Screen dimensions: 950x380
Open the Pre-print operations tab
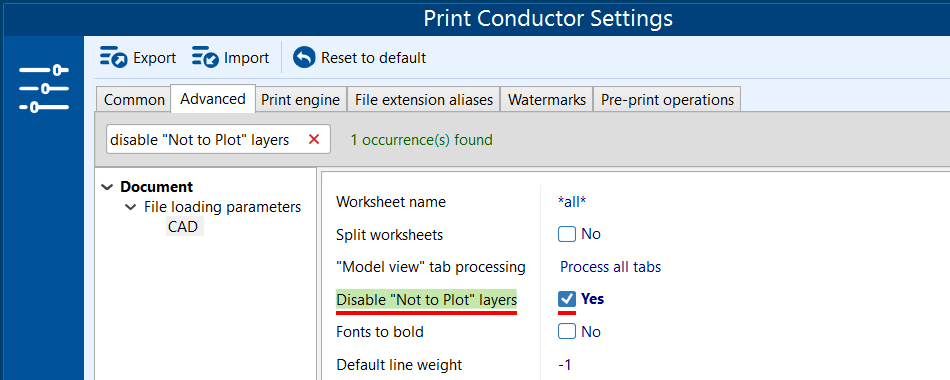click(667, 100)
